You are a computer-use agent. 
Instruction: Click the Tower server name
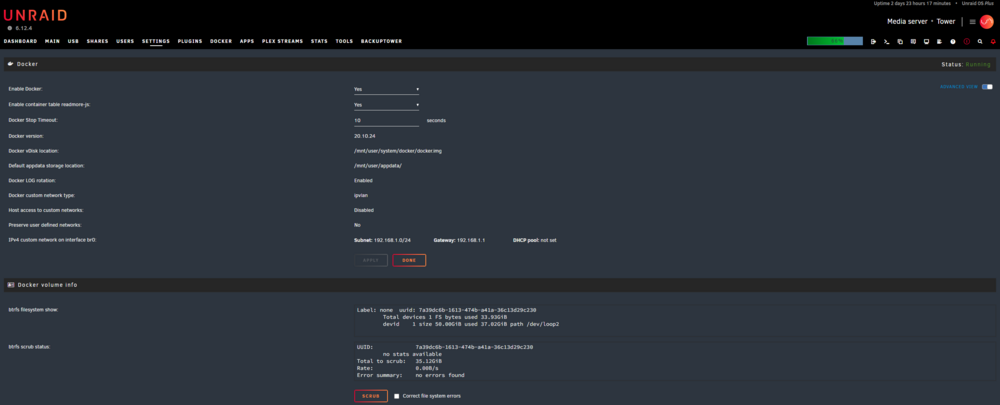(946, 22)
